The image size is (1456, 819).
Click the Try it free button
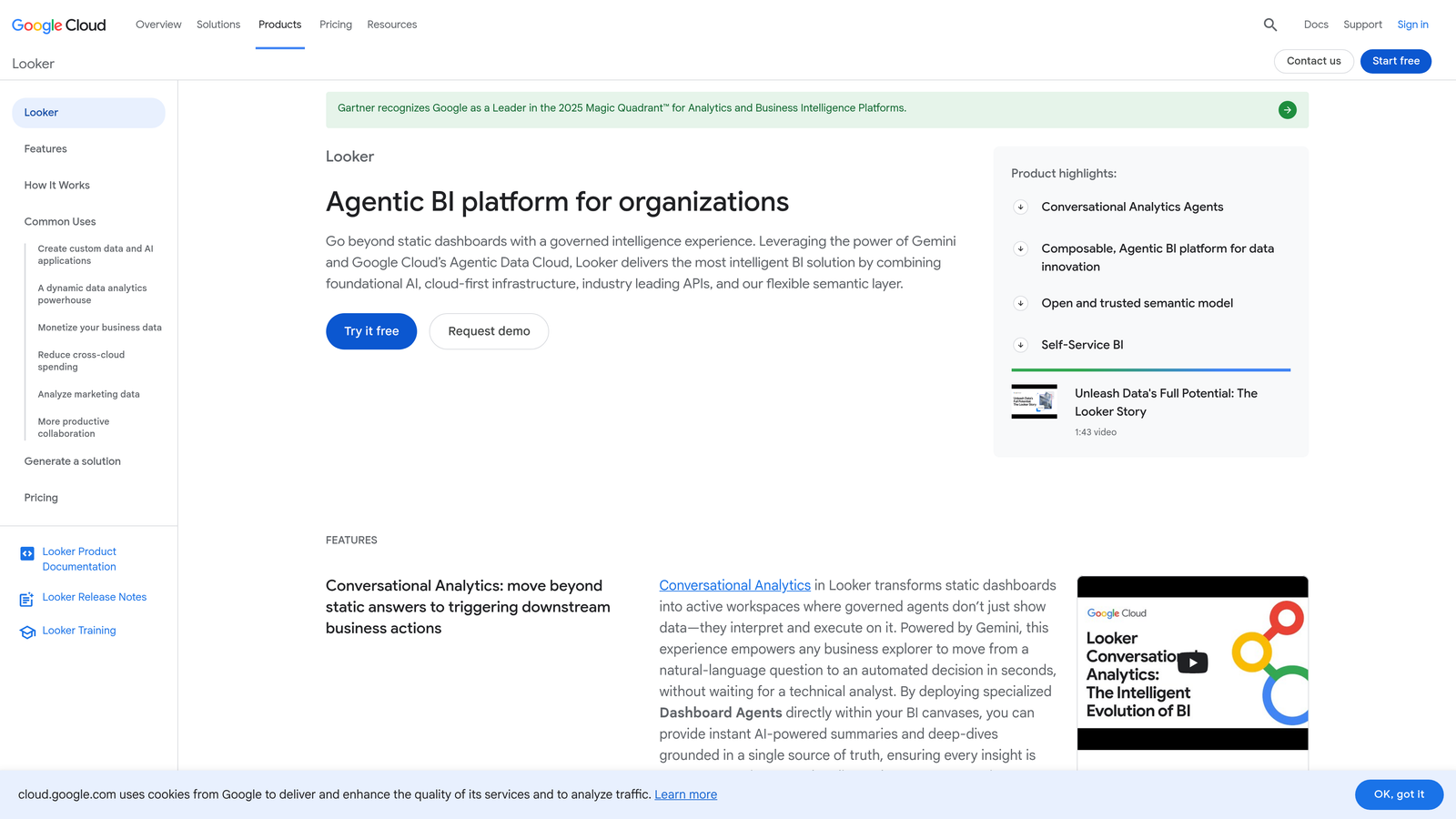(371, 331)
